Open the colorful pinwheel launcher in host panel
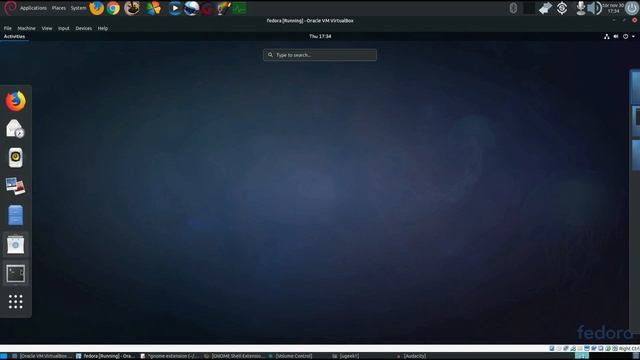The width and height of the screenshot is (640, 360). click(153, 8)
